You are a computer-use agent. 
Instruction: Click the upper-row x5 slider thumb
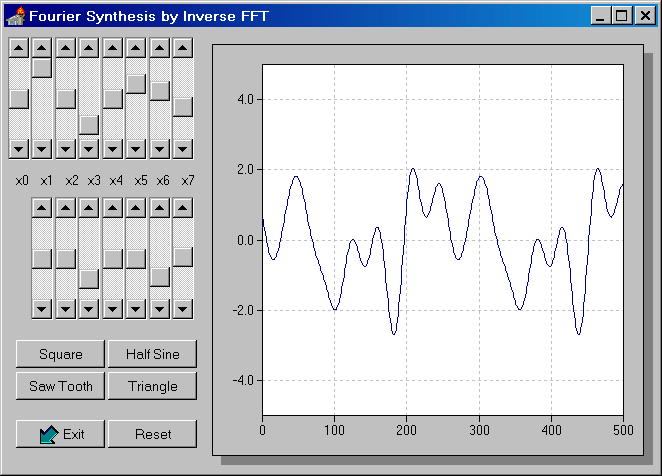click(136, 84)
